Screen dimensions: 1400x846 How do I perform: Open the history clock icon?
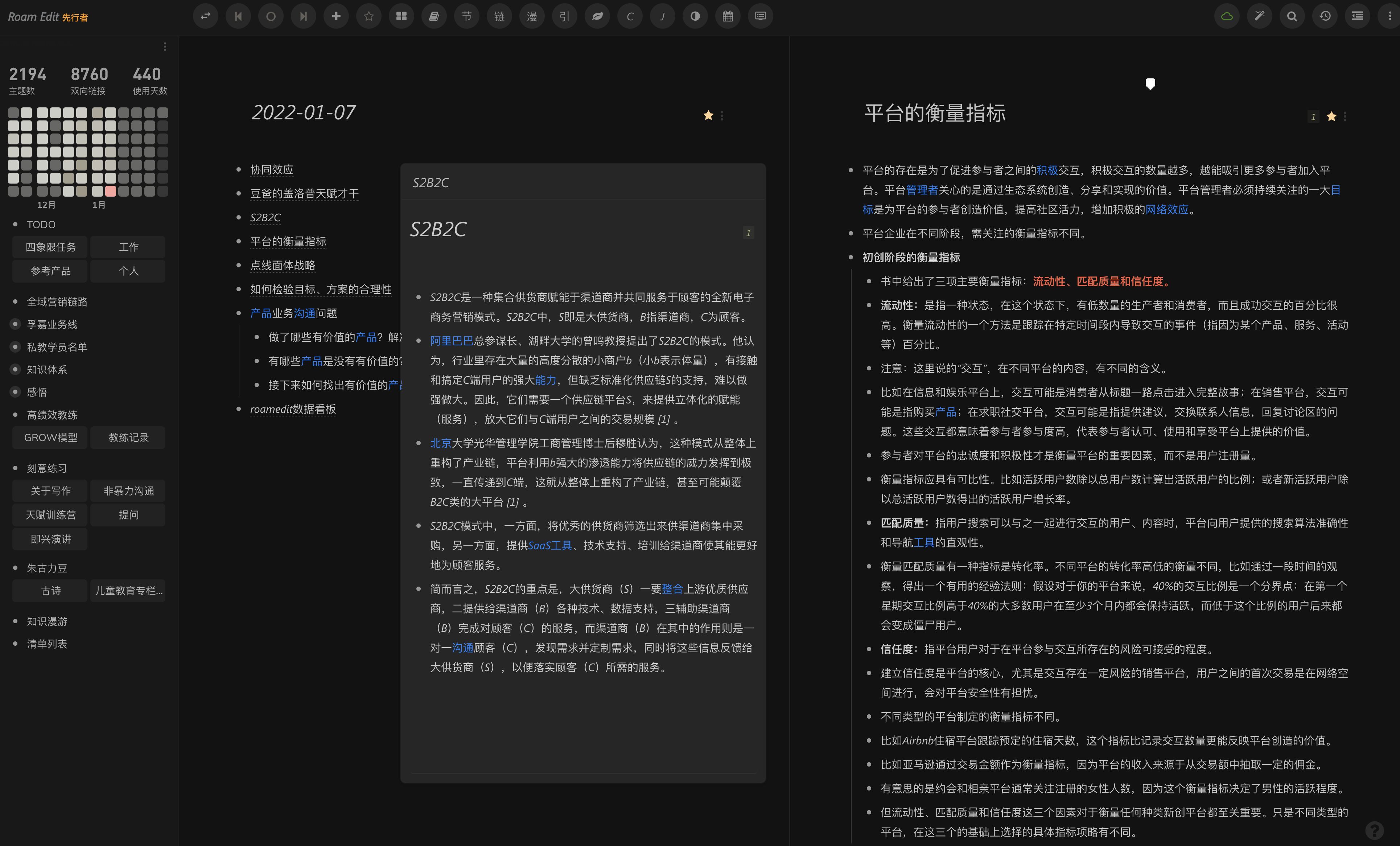[1325, 16]
